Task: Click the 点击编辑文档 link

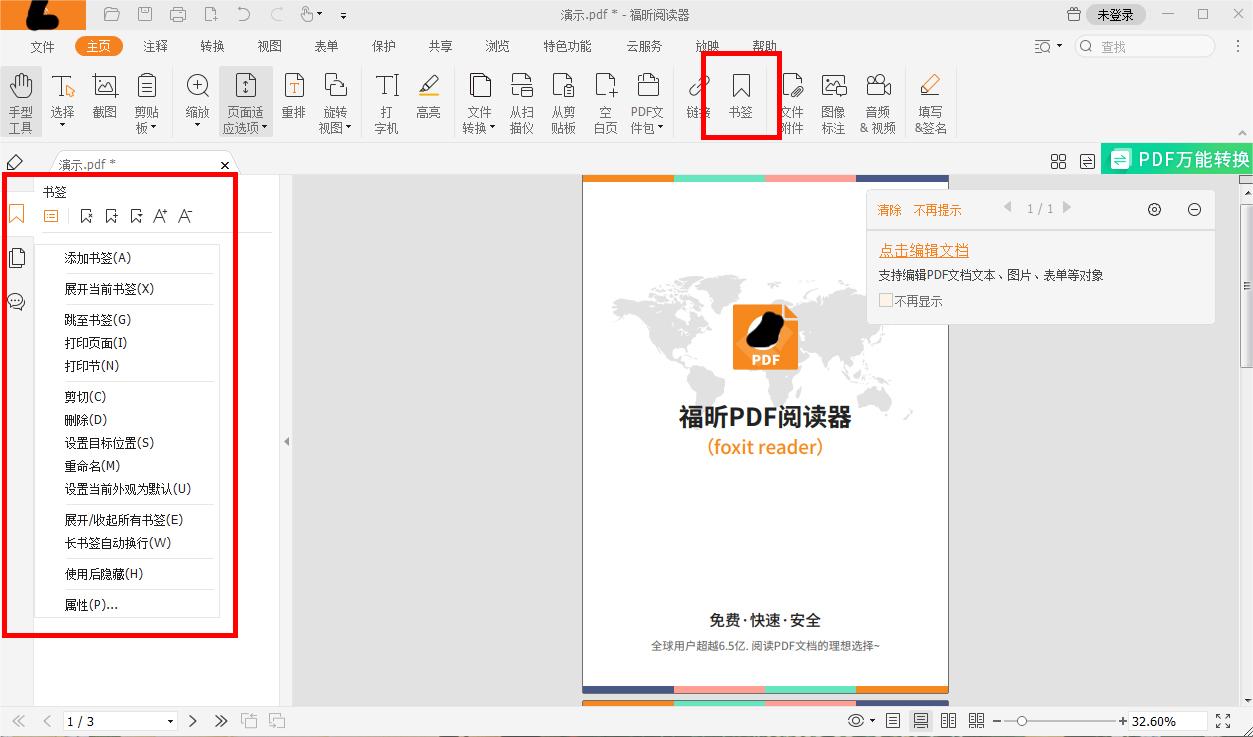Action: click(x=922, y=250)
